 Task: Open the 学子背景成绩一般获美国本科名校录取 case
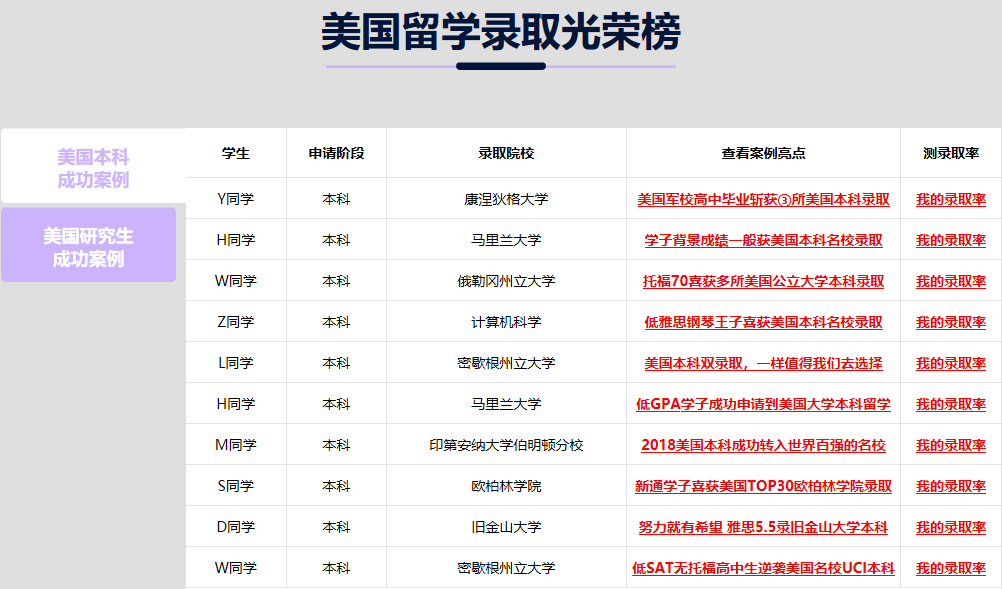coord(763,240)
